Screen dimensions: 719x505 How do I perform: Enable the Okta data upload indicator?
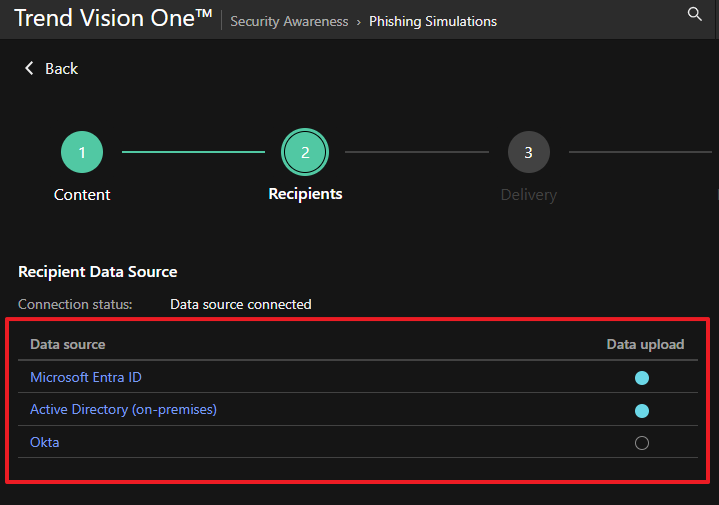642,443
